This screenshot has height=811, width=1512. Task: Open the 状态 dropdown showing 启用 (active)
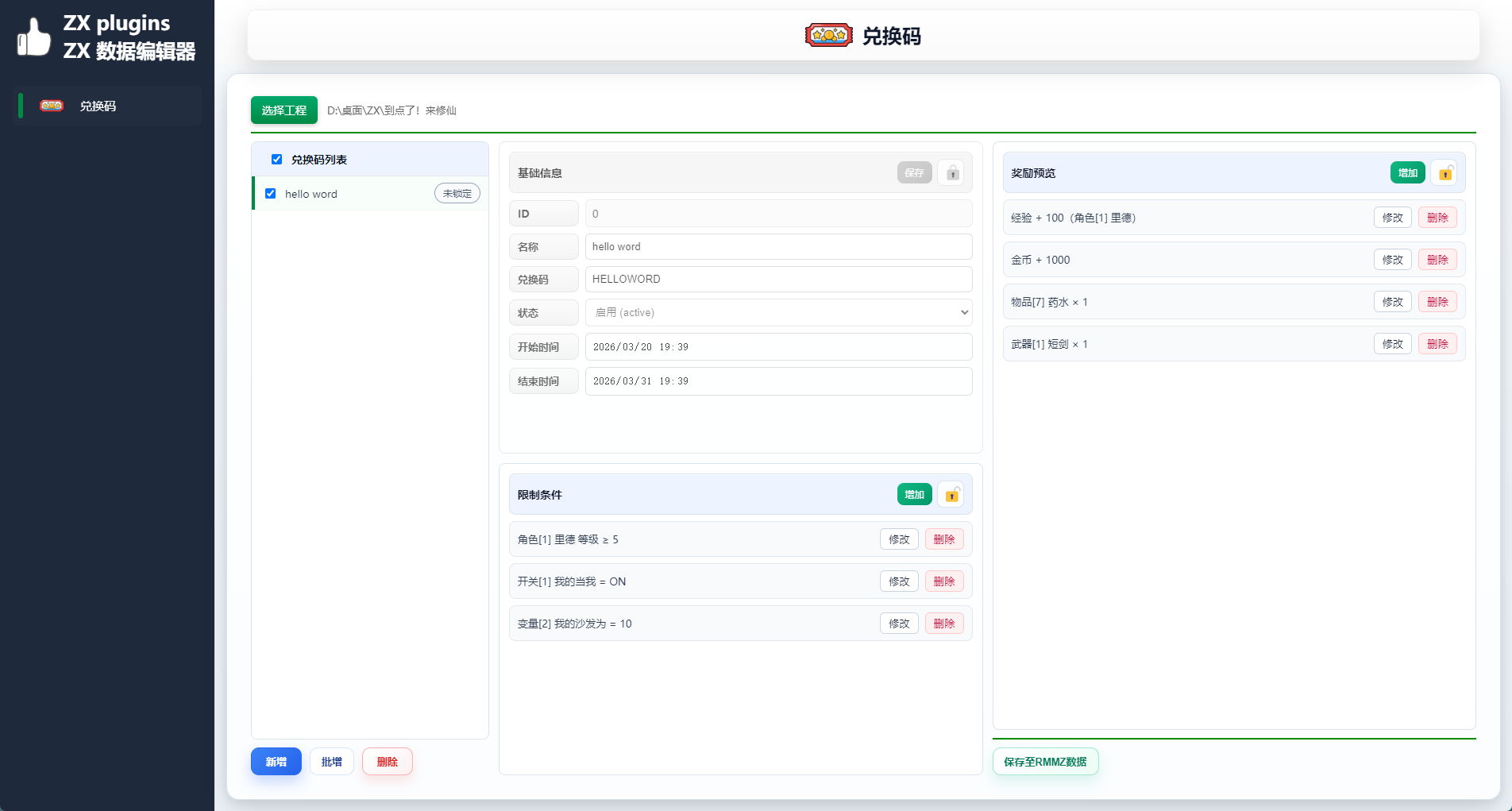(x=778, y=313)
